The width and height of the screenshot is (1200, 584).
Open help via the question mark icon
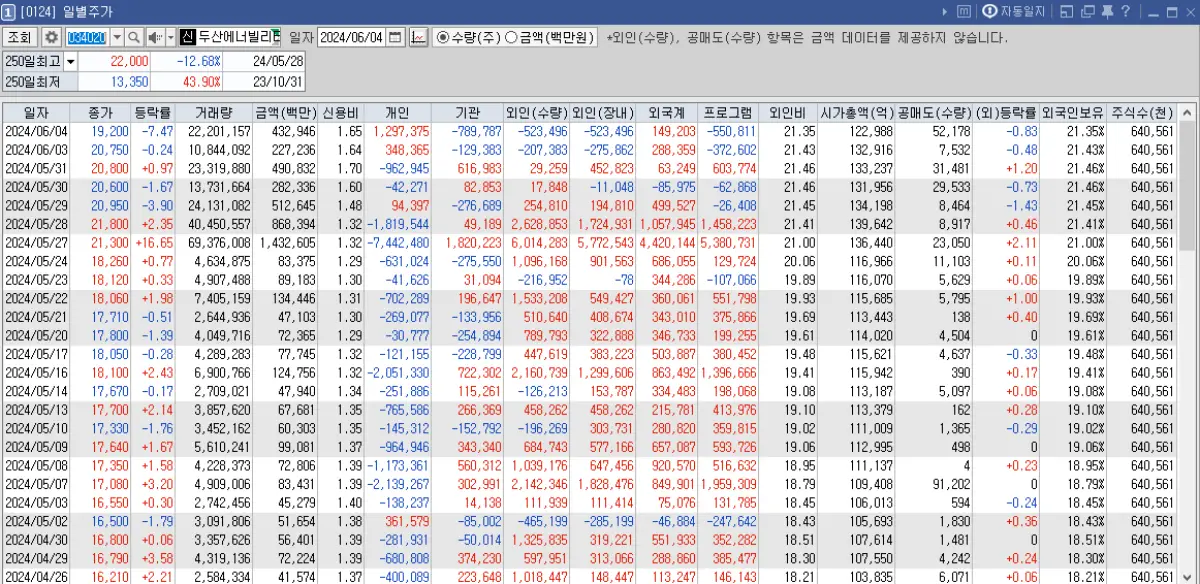[1125, 11]
